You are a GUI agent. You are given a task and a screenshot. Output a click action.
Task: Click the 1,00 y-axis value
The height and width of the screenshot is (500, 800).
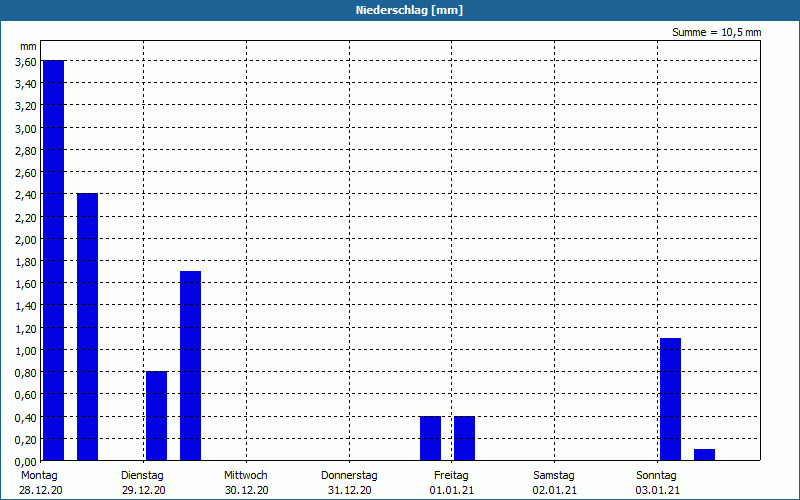26,351
